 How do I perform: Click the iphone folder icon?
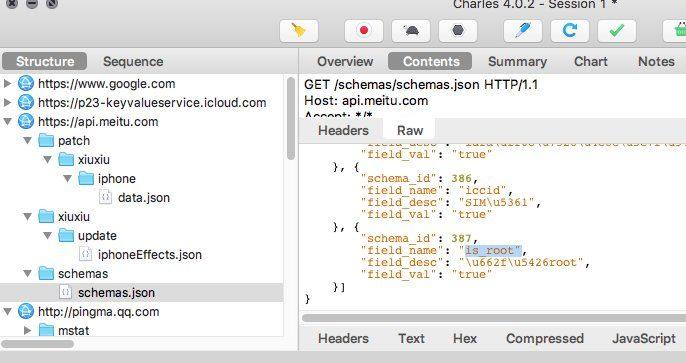(86, 178)
